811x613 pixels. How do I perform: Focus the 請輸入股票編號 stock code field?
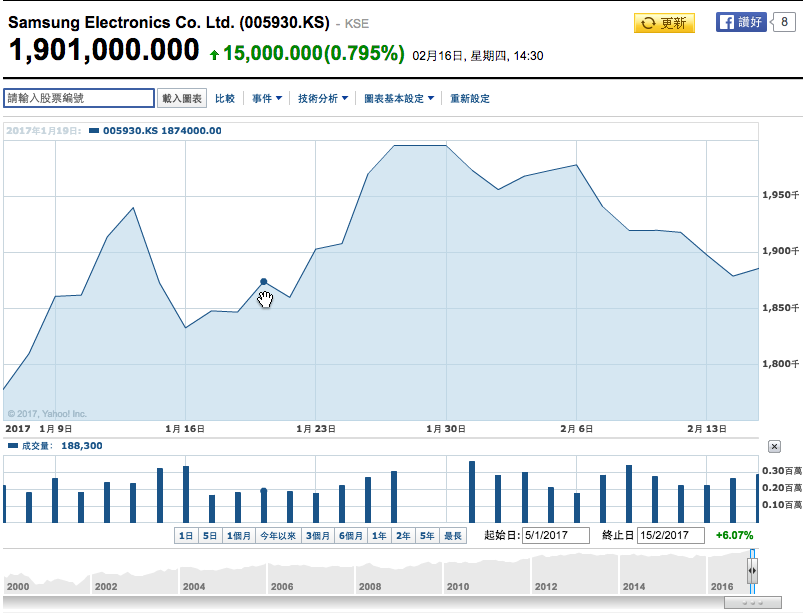pos(79,98)
